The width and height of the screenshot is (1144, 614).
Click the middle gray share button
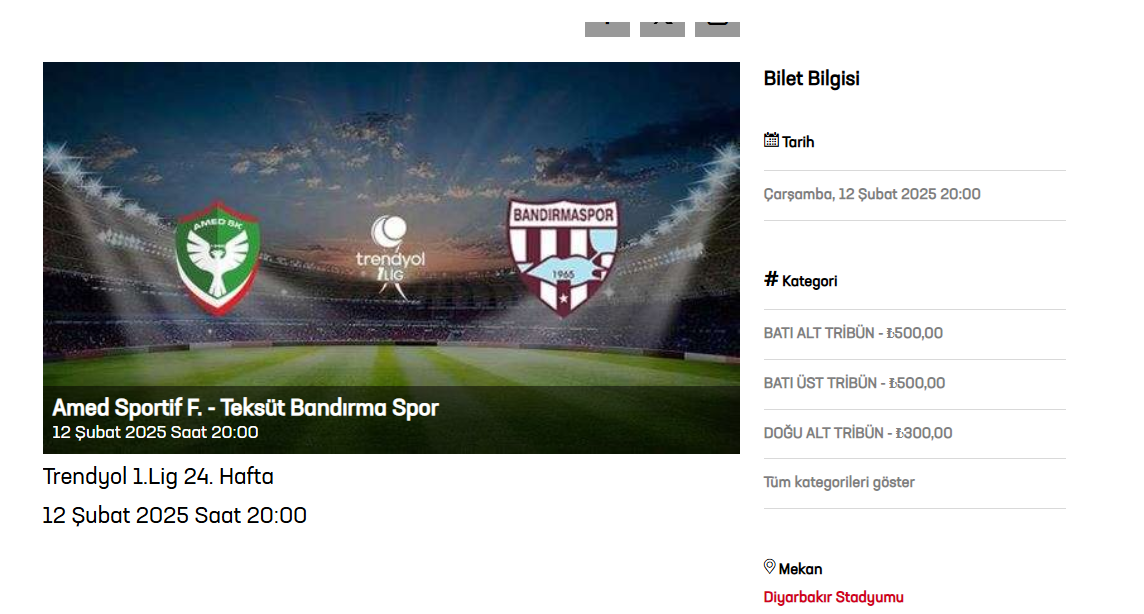click(x=662, y=29)
